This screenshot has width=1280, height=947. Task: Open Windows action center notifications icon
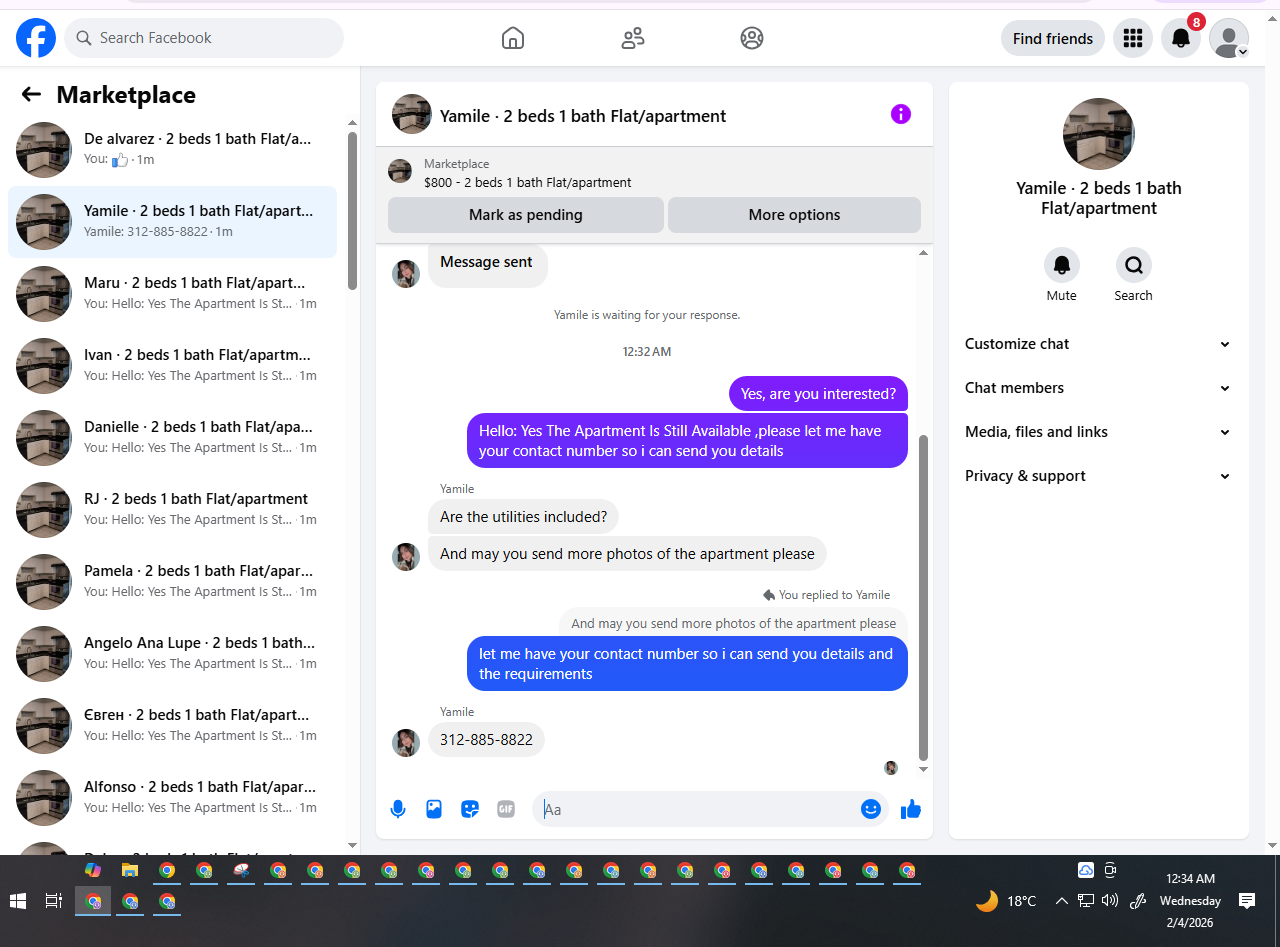pyautogui.click(x=1247, y=900)
